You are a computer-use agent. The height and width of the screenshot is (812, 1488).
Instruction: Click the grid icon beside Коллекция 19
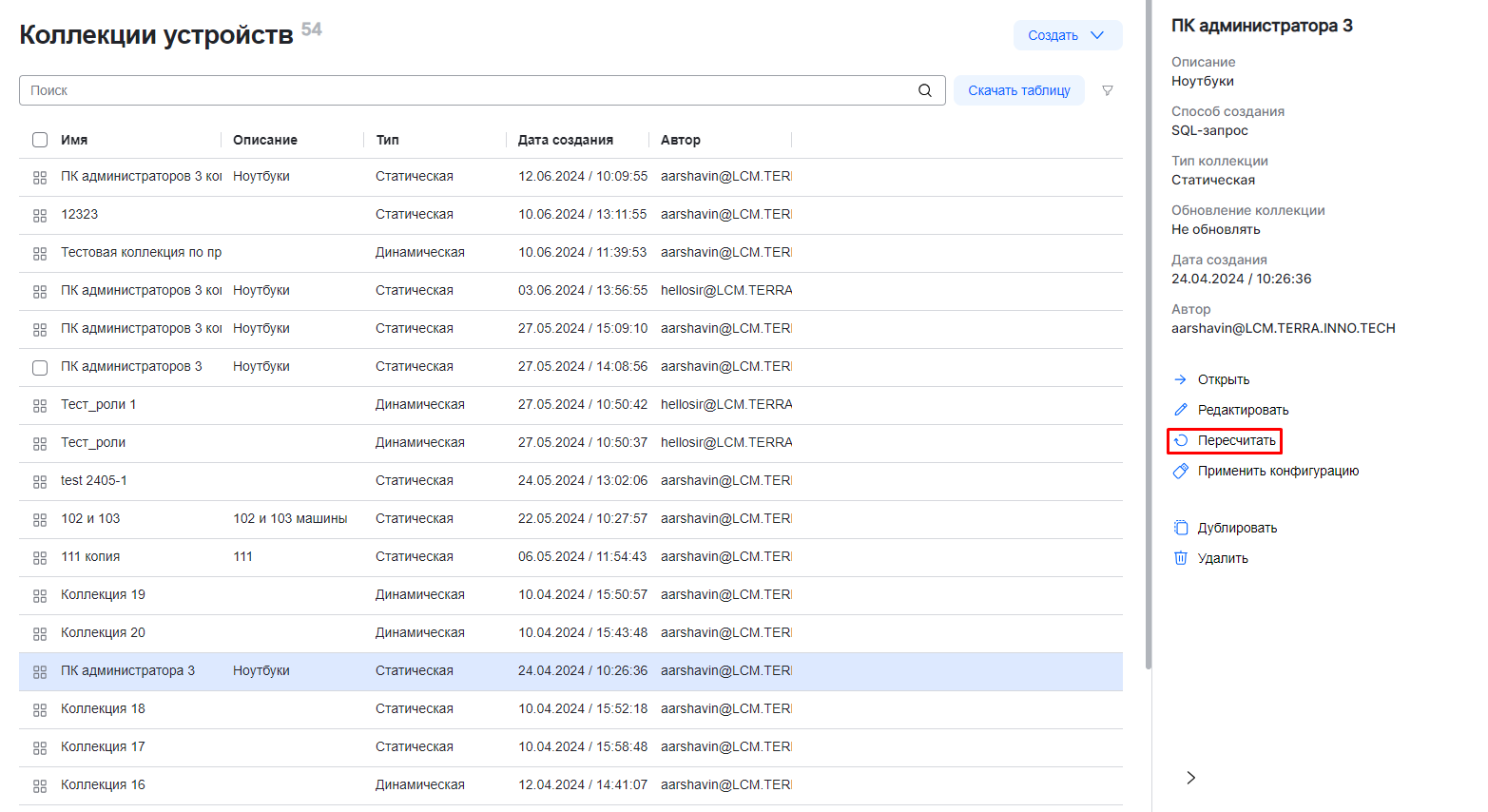40,595
